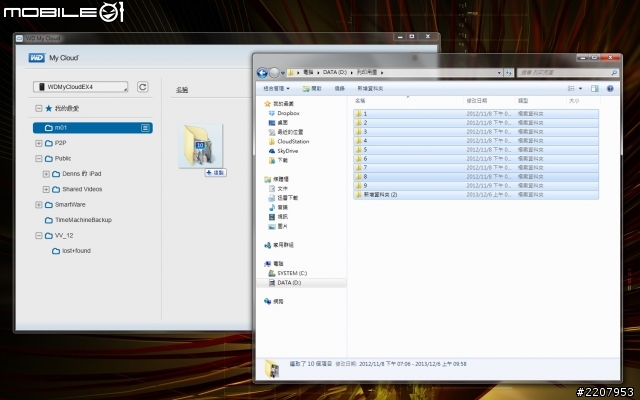
Task: Select DATA (D:) drive in navigation pane
Action: pos(285,282)
